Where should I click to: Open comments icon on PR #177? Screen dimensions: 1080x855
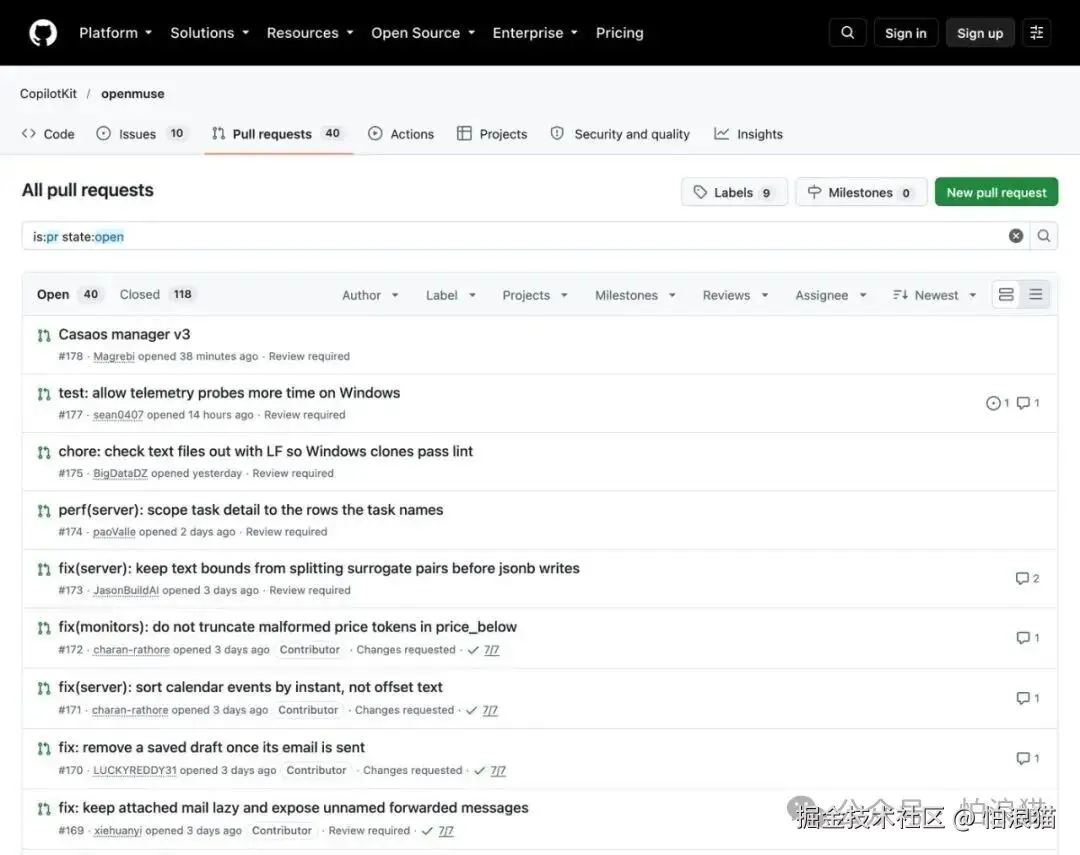tap(1028, 403)
